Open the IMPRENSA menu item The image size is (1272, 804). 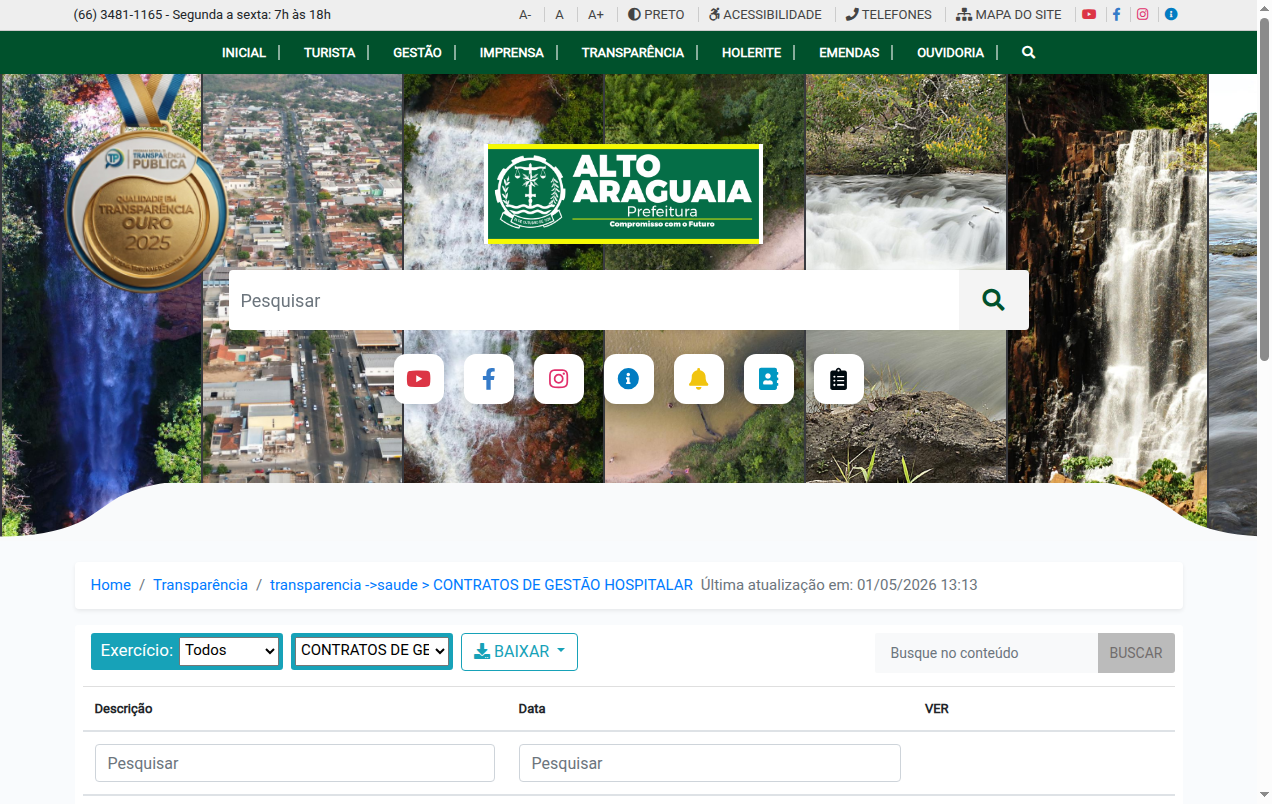point(512,53)
